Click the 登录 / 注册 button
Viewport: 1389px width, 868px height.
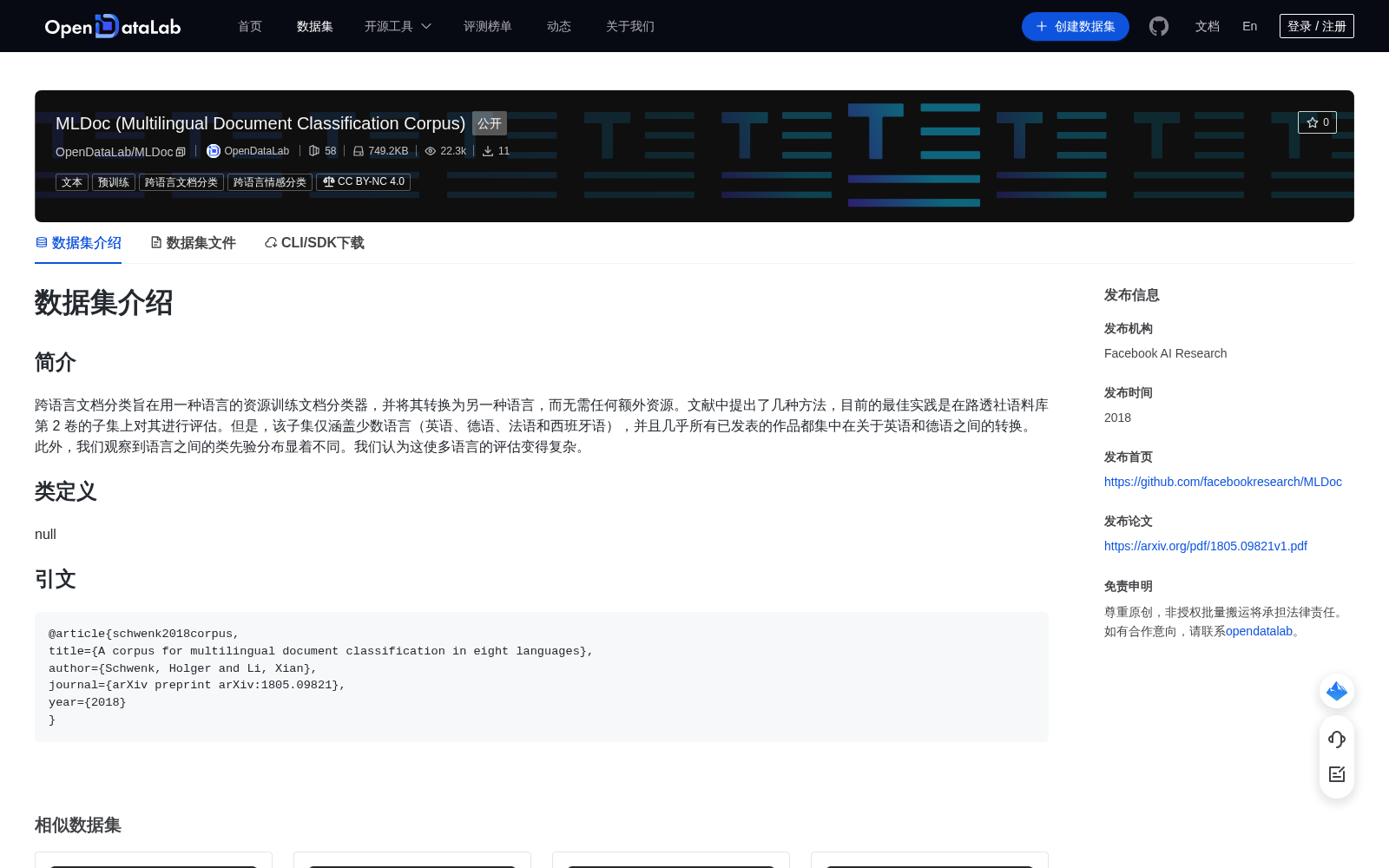click(1317, 26)
